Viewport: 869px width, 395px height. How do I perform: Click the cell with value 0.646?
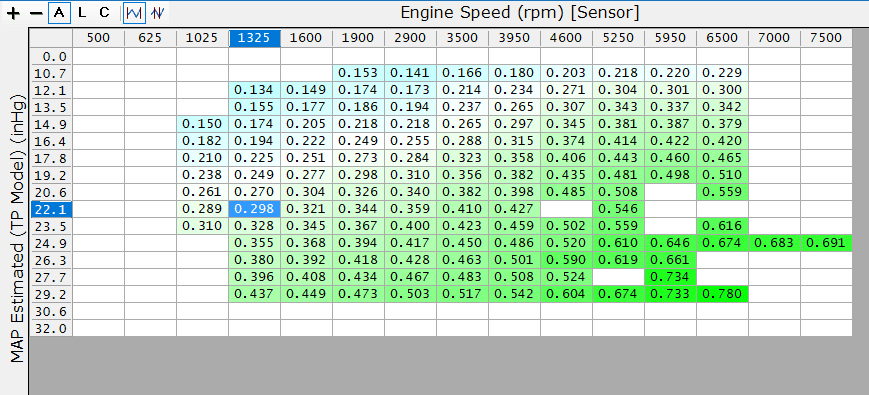671,243
